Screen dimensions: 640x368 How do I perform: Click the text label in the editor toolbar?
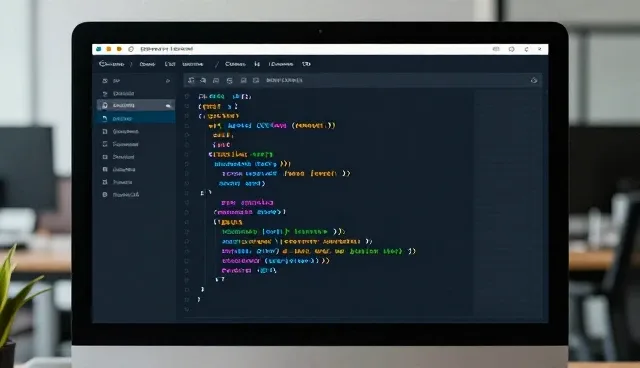coord(284,80)
